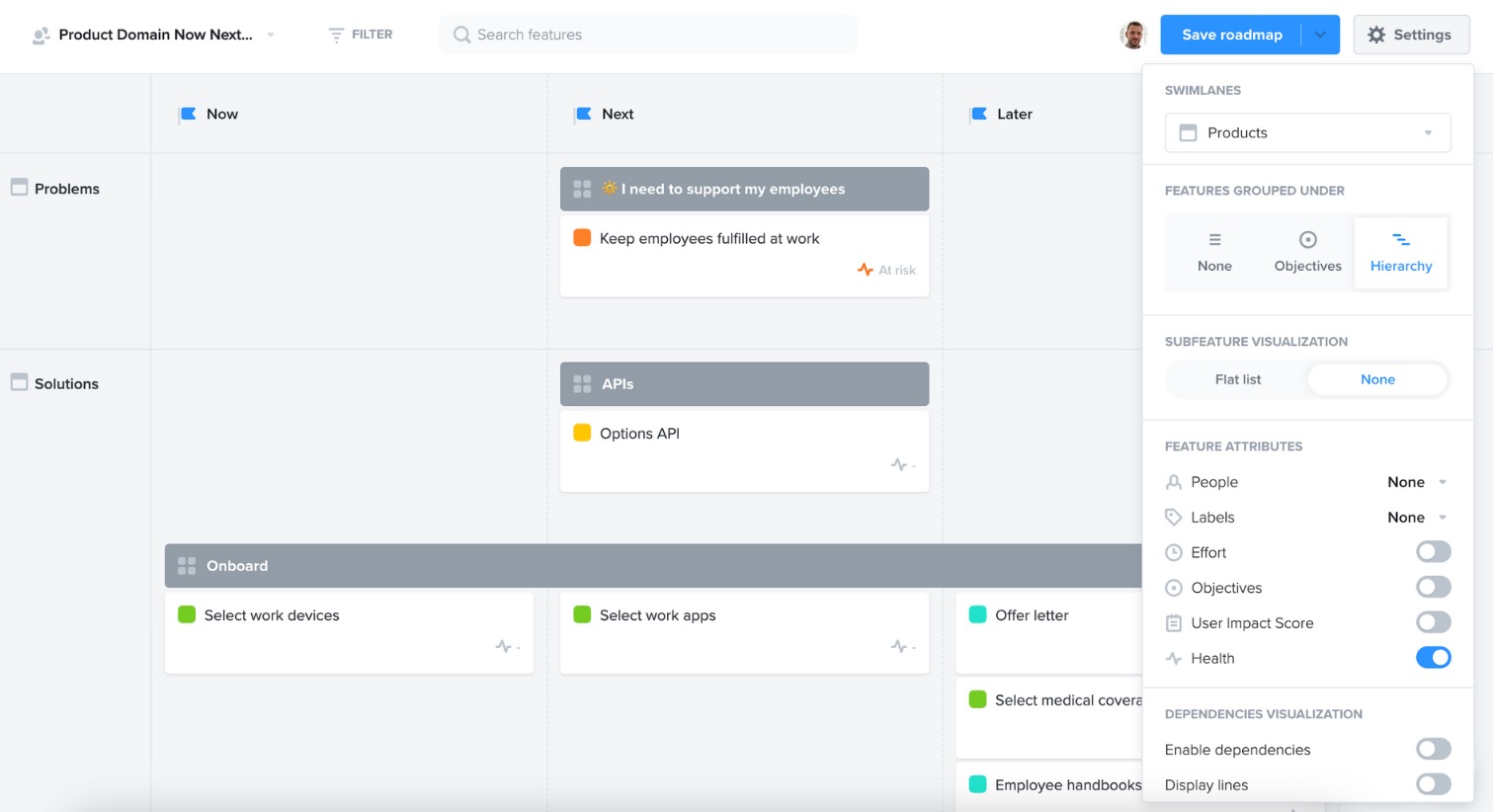Click the 'At risk' status text
1493x812 pixels.
point(897,270)
